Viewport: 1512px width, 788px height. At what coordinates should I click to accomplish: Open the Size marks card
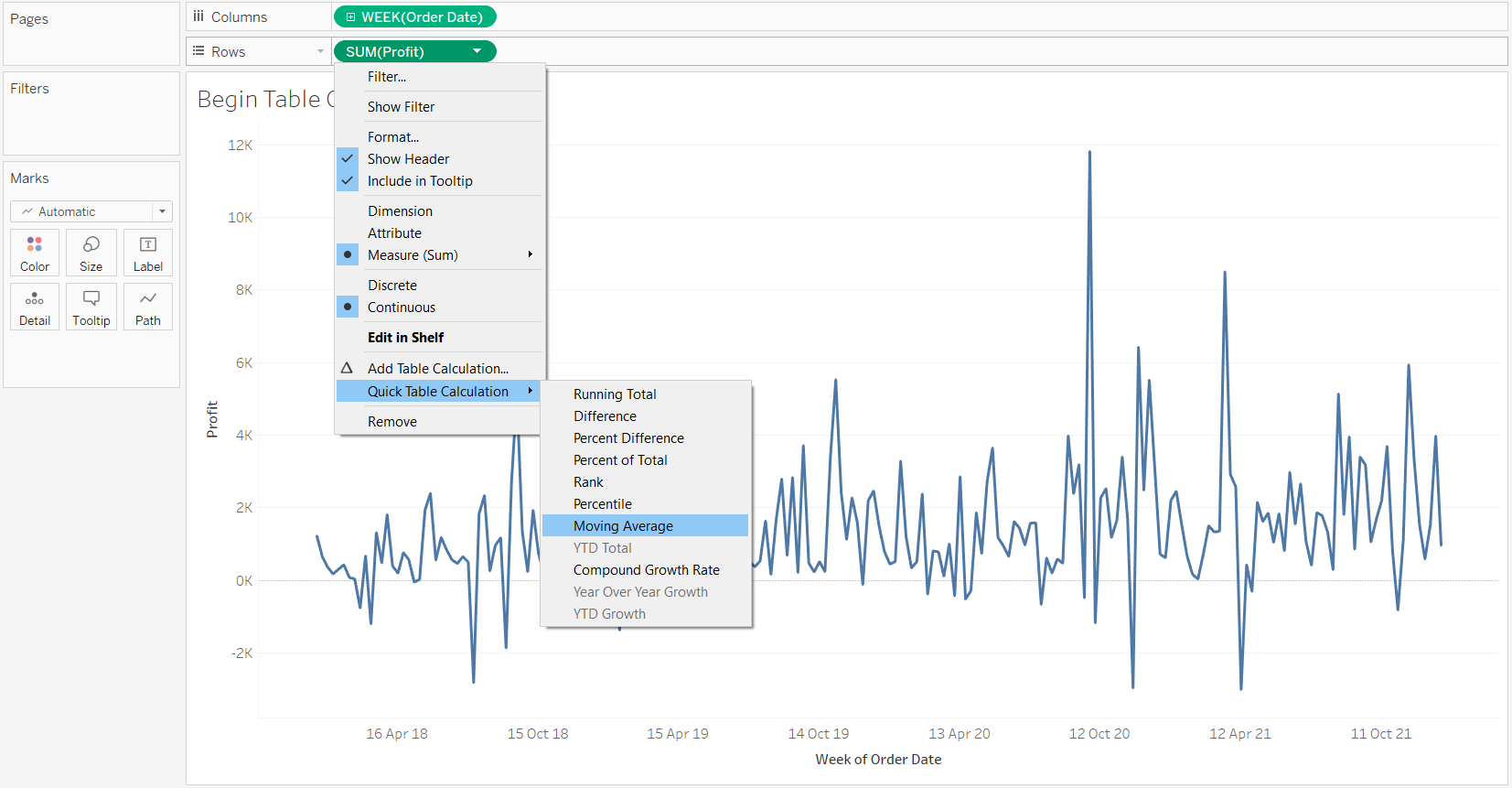coord(91,253)
